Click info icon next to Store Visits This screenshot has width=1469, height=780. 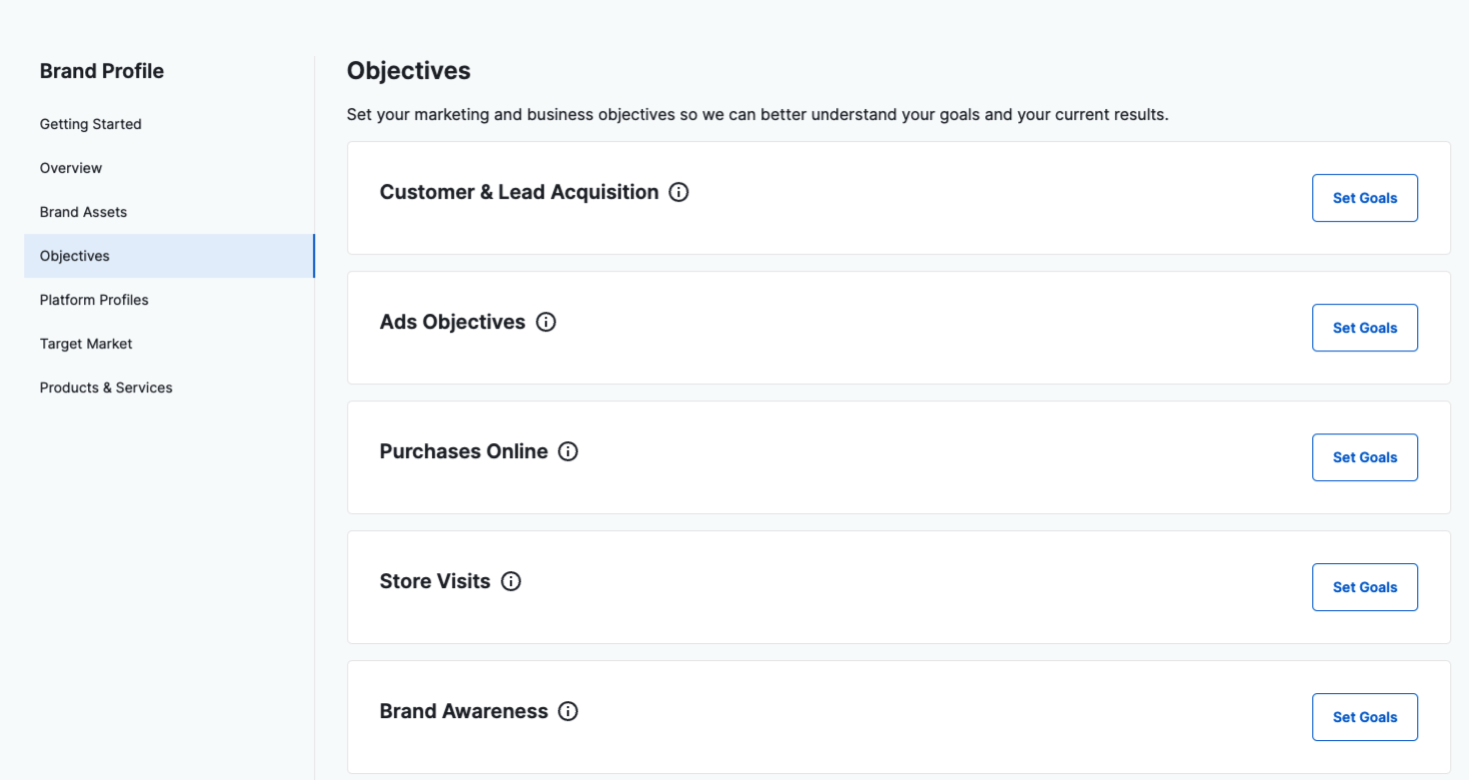511,581
